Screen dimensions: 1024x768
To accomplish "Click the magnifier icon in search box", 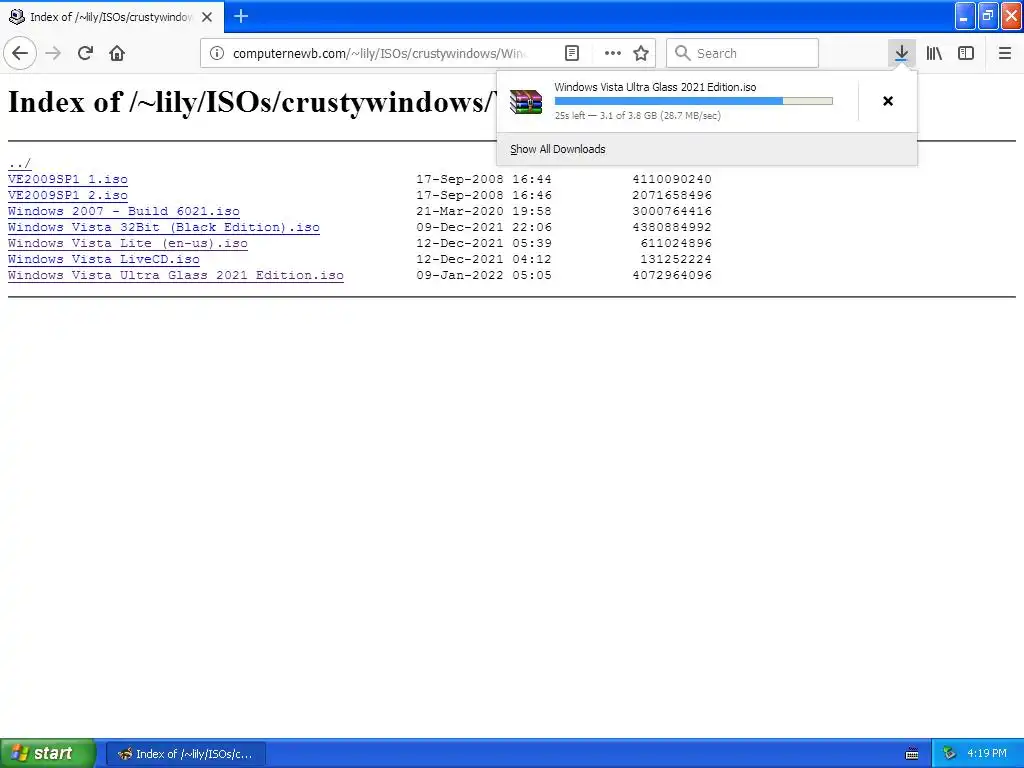I will click(x=682, y=53).
